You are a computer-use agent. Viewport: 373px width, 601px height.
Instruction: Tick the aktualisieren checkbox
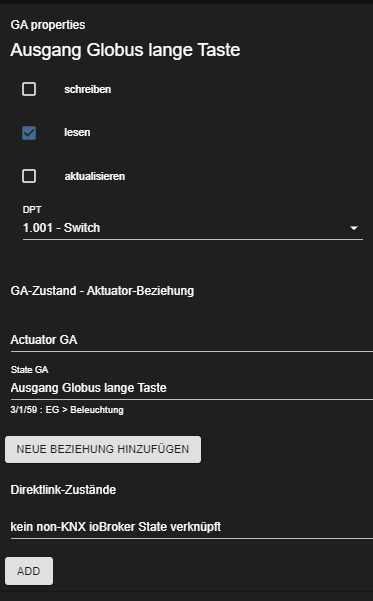coord(29,176)
